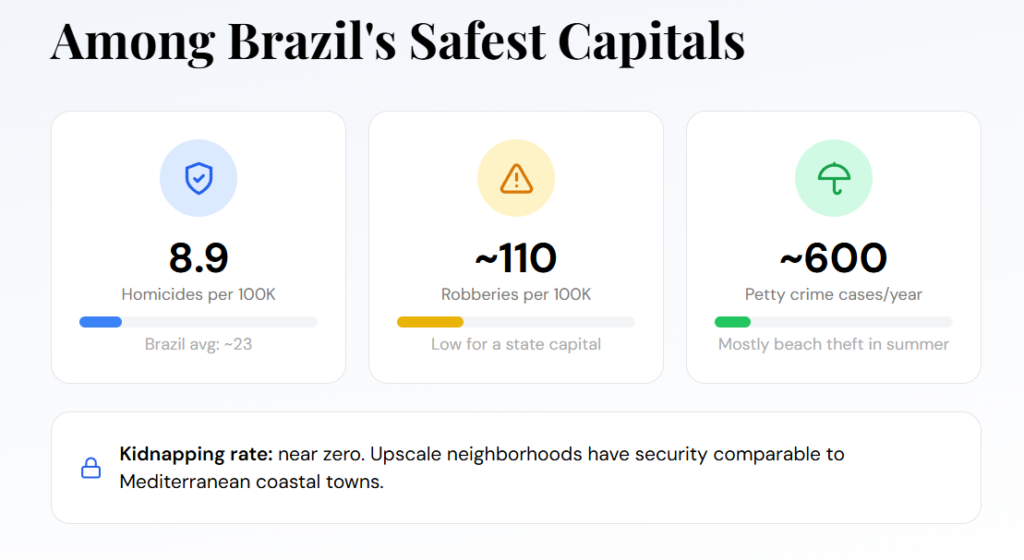Click the ~110 robberies figure
The width and height of the screenshot is (1024, 560).
[x=516, y=258]
